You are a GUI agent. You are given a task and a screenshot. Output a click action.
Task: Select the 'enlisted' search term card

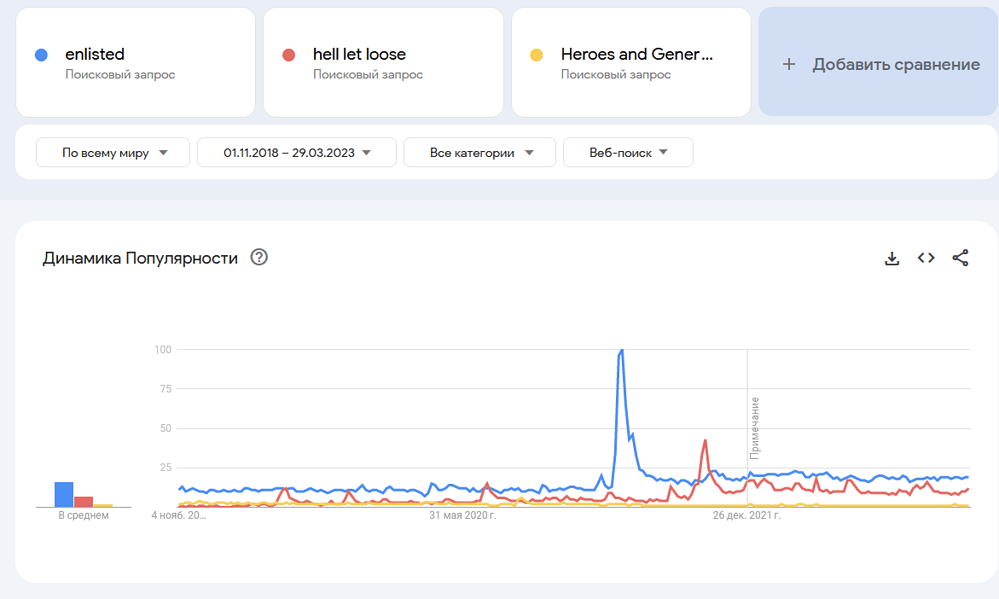135,62
